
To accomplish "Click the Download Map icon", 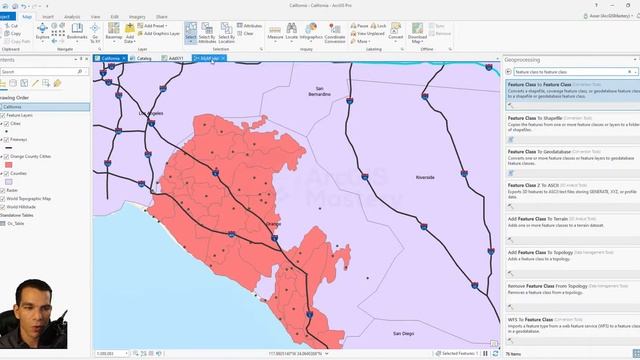I will click(417, 28).
